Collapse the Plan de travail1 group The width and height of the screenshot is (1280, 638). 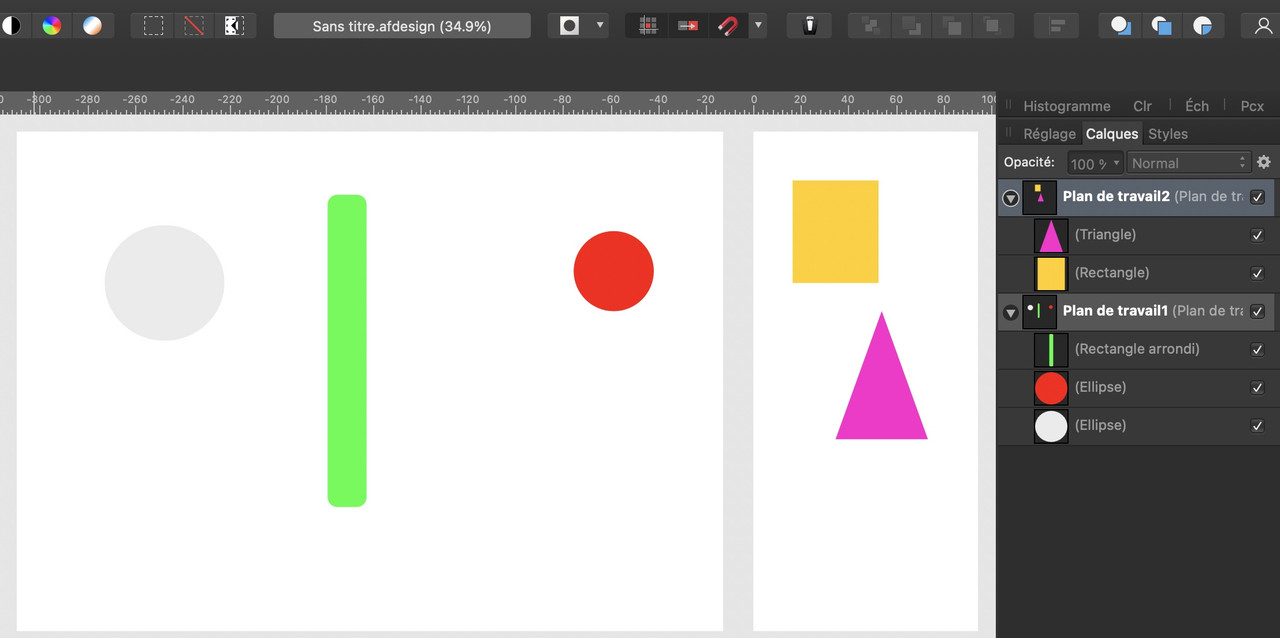pos(1011,313)
